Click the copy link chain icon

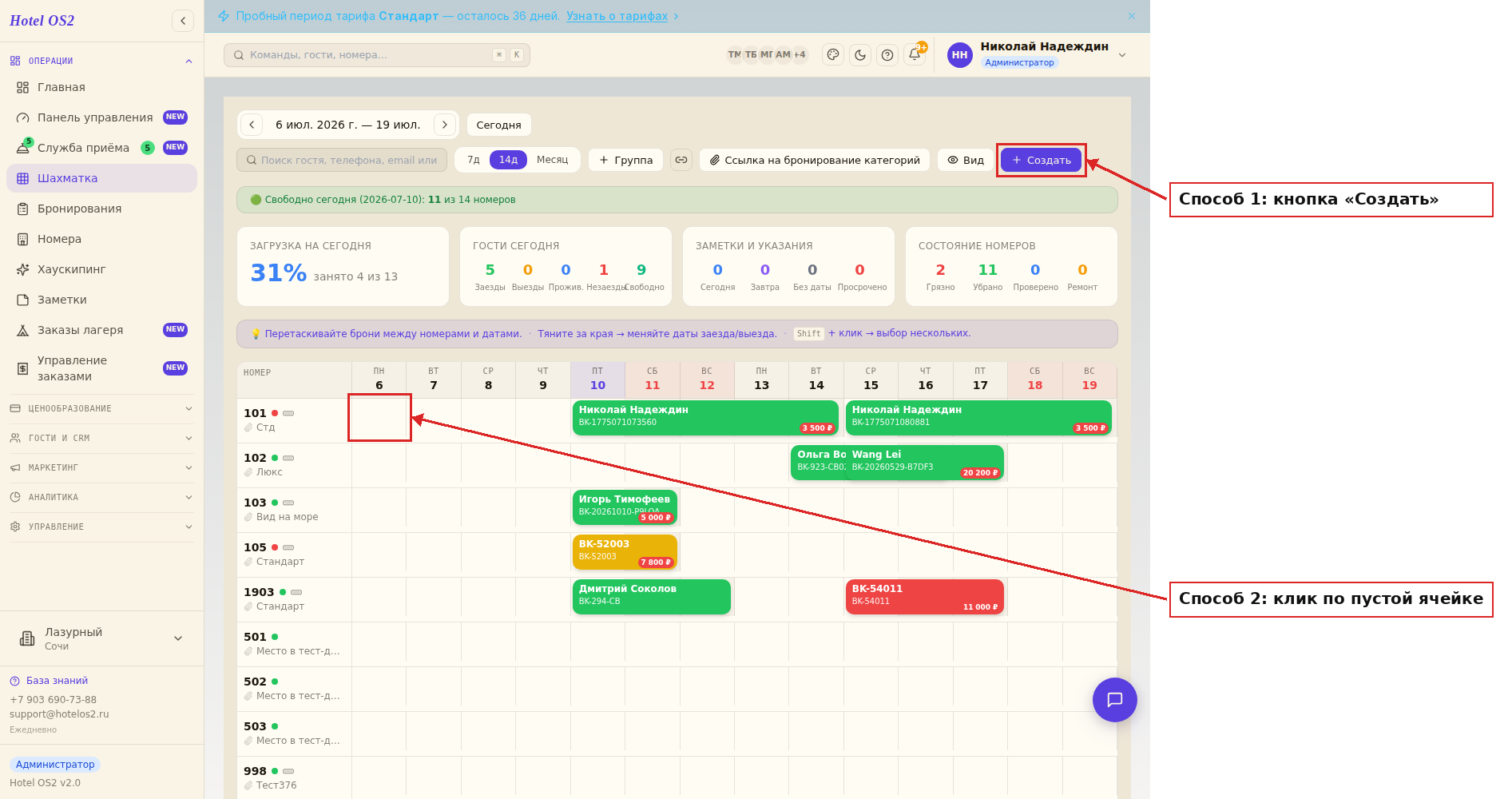point(681,160)
